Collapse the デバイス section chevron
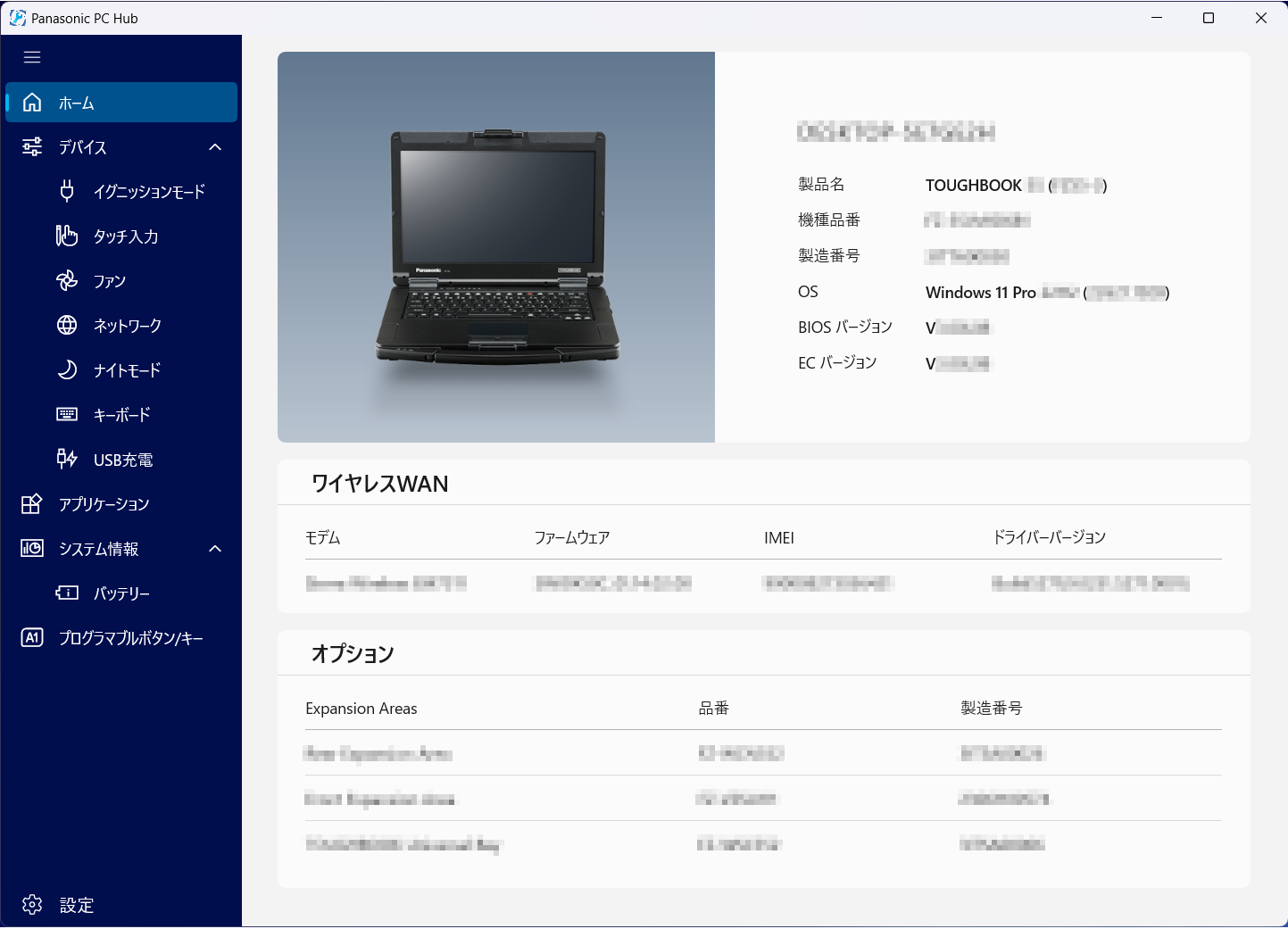Image resolution: width=1288 pixels, height=929 pixels. (x=215, y=147)
